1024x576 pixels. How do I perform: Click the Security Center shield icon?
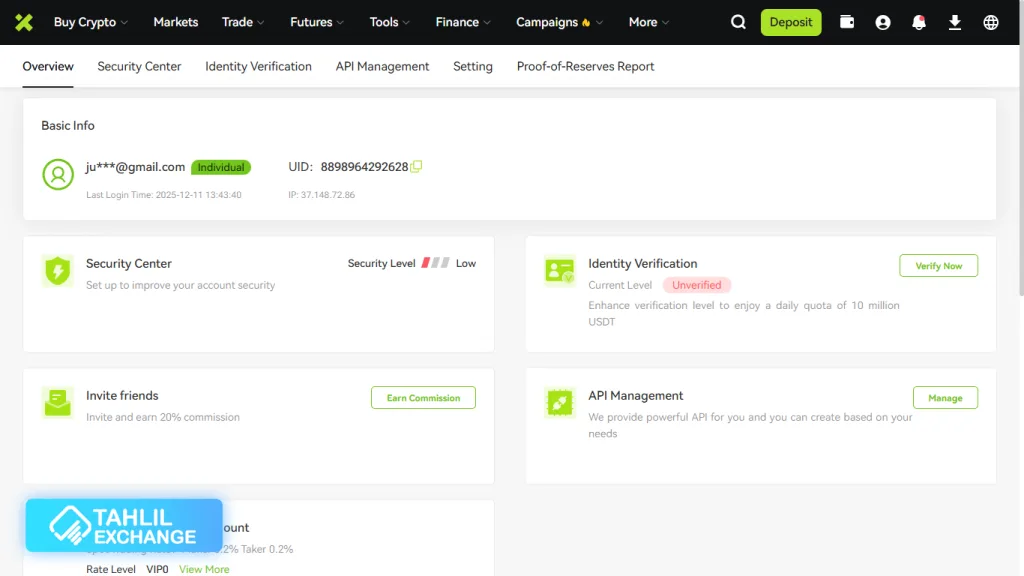point(58,271)
